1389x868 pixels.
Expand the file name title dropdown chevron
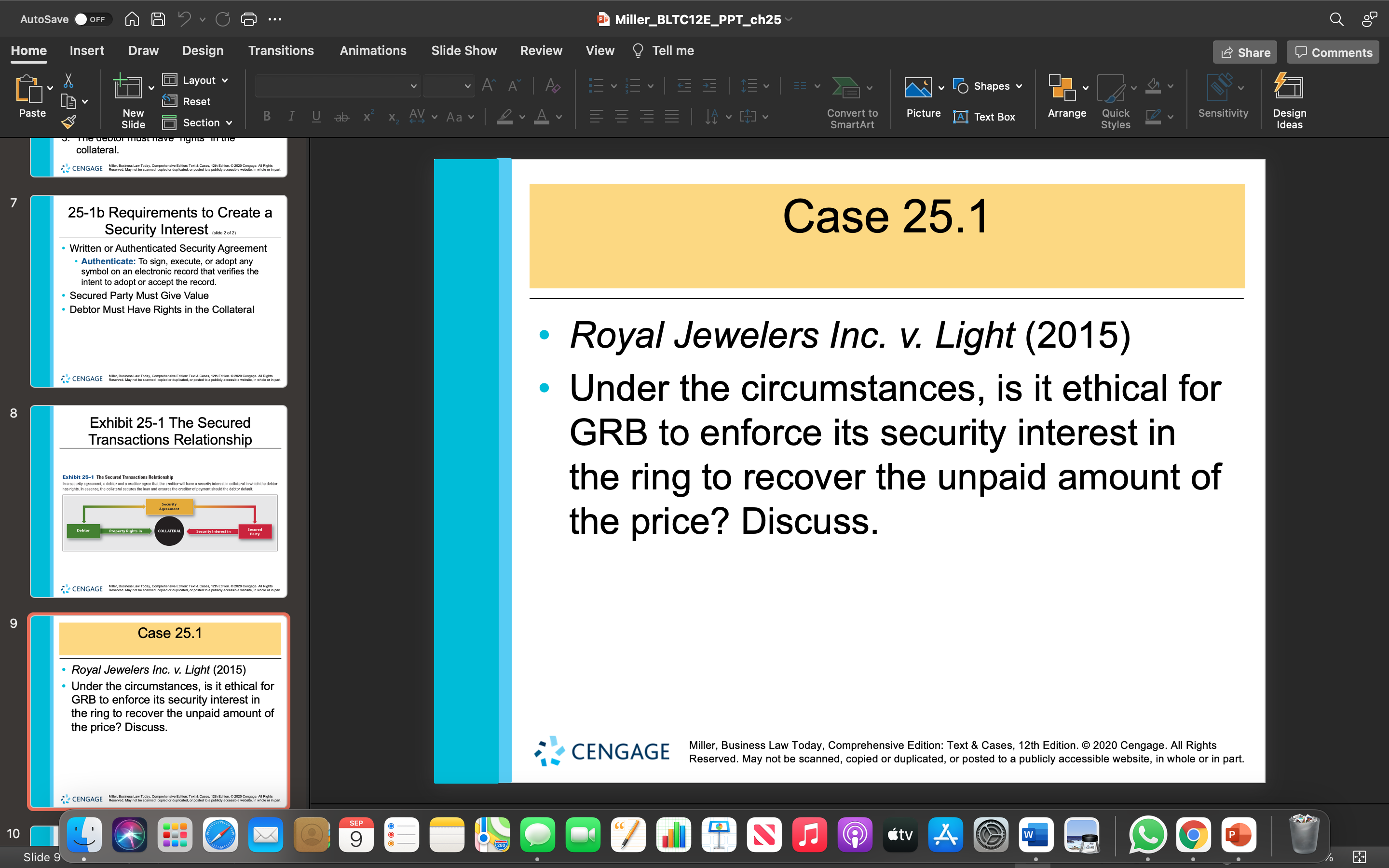[x=789, y=19]
